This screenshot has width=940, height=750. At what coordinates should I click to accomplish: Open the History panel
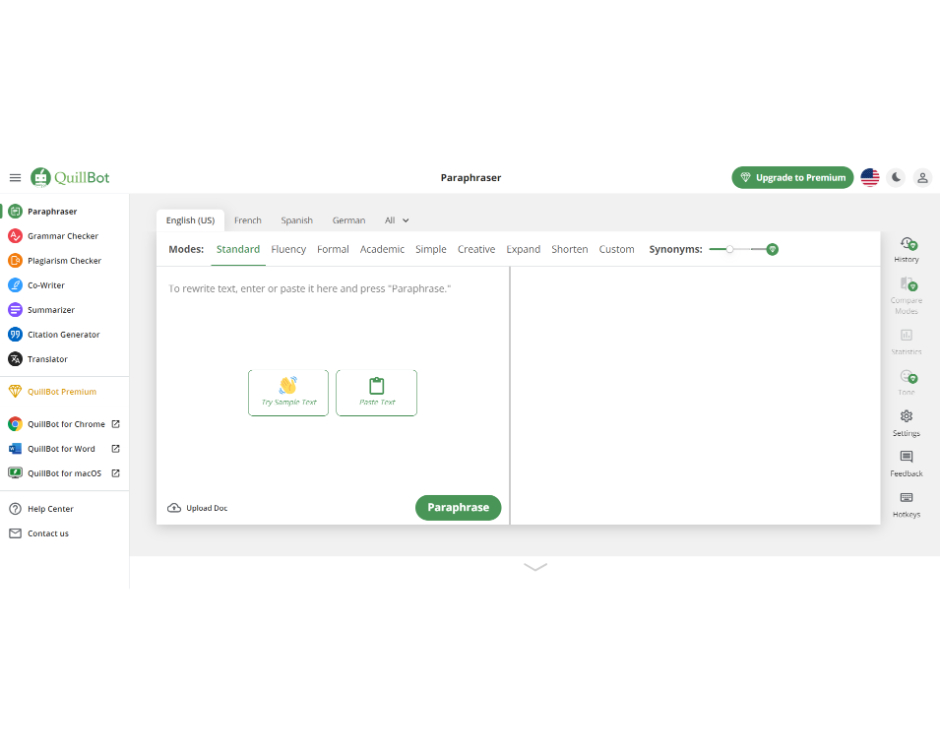pyautogui.click(x=906, y=249)
